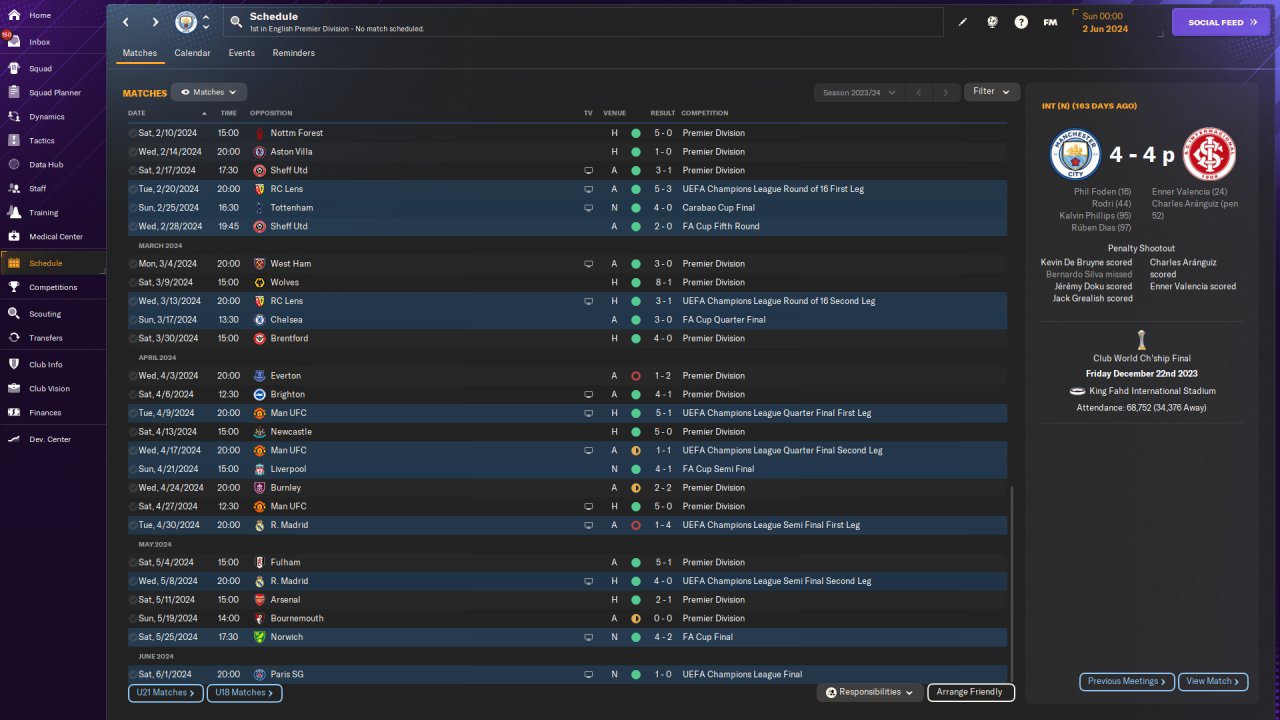Go to the next season arrow
Screen dimensions: 1280x720
(x=946, y=93)
